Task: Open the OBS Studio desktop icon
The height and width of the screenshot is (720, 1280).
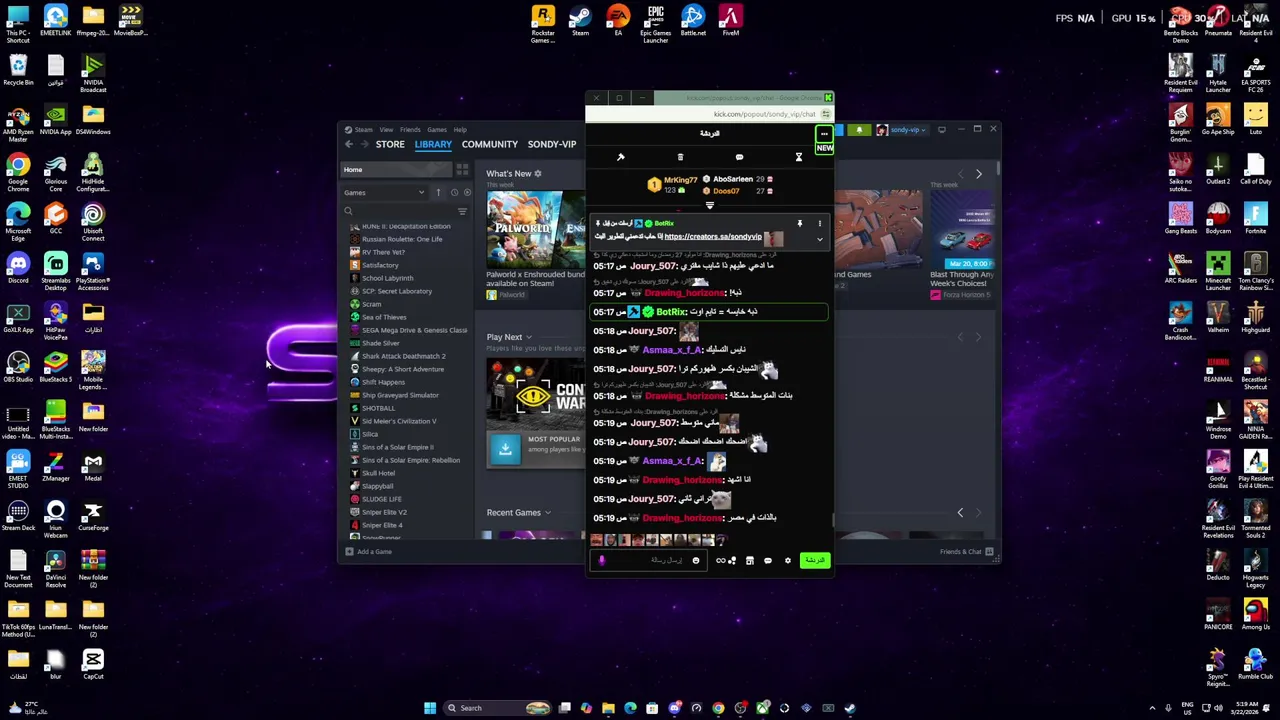Action: [x=18, y=366]
